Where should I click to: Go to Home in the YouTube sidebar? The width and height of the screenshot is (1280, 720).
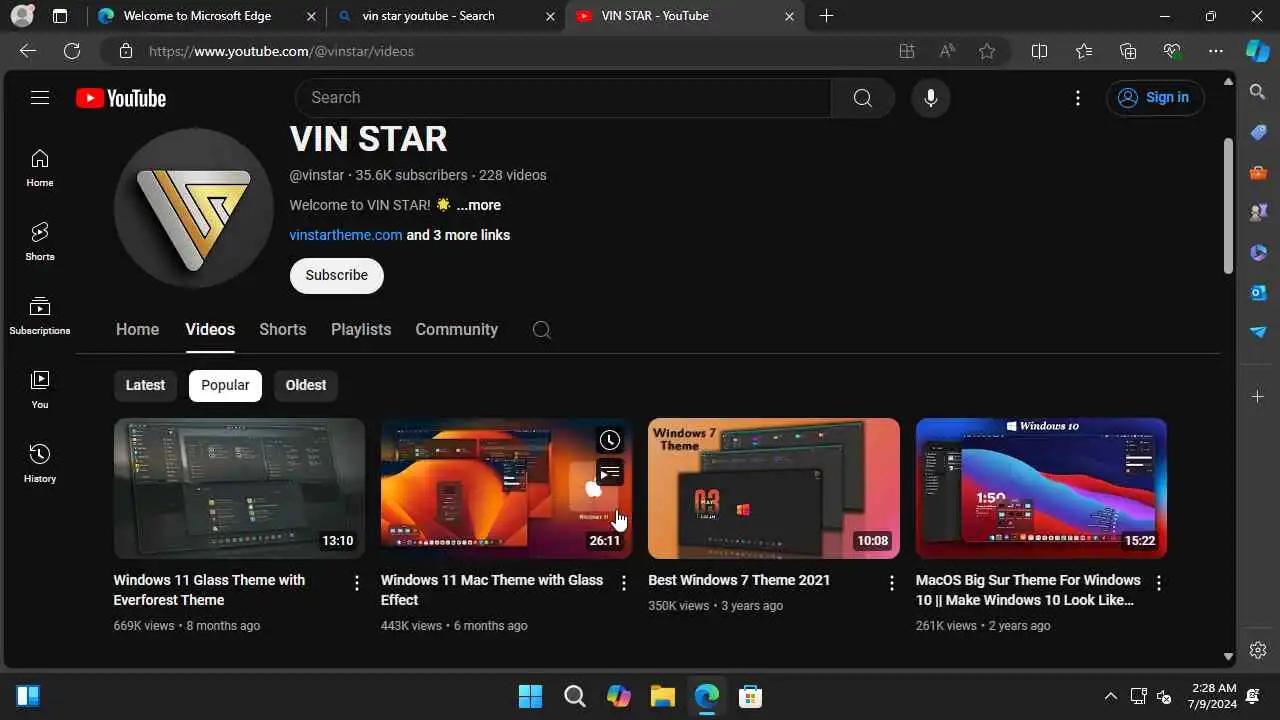(x=40, y=169)
